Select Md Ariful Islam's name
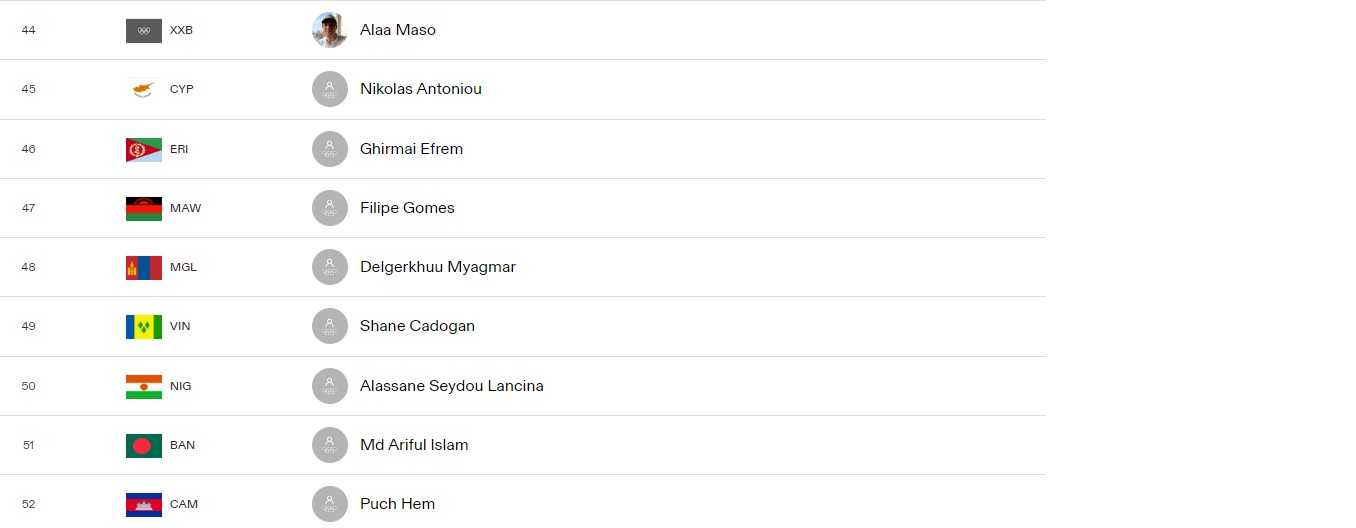 coord(414,445)
